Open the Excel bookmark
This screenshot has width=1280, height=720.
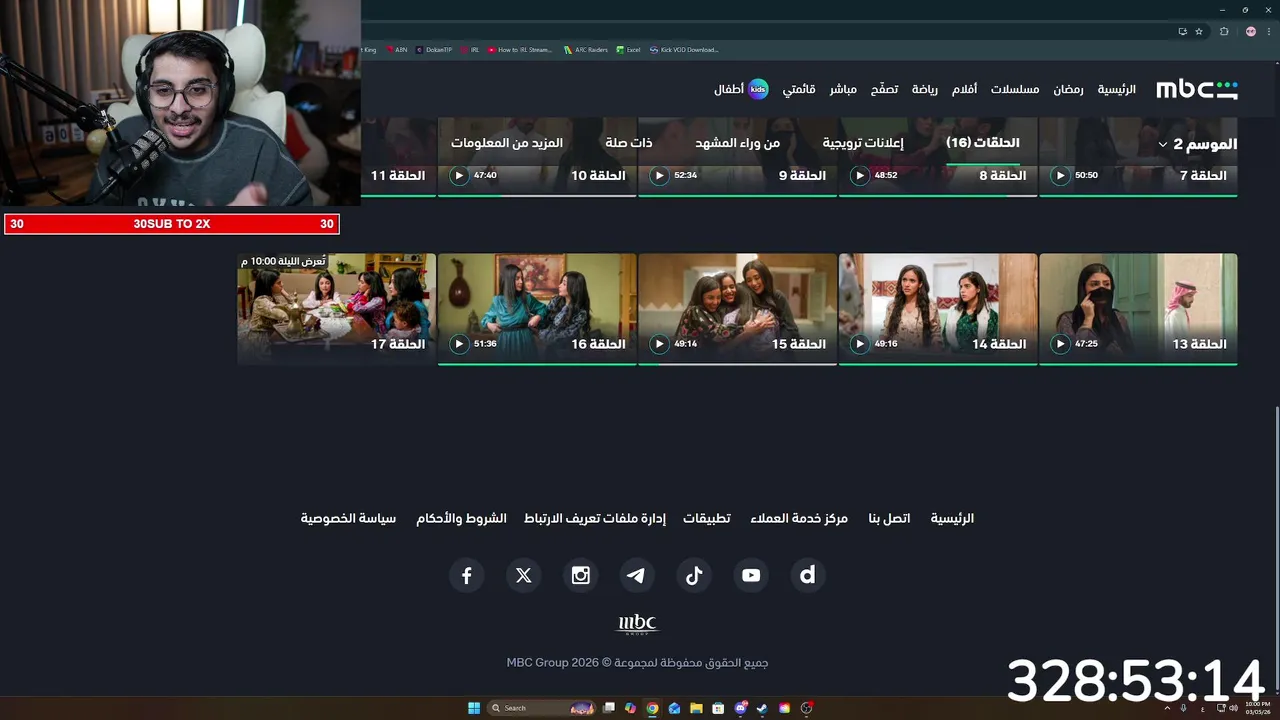coord(629,49)
